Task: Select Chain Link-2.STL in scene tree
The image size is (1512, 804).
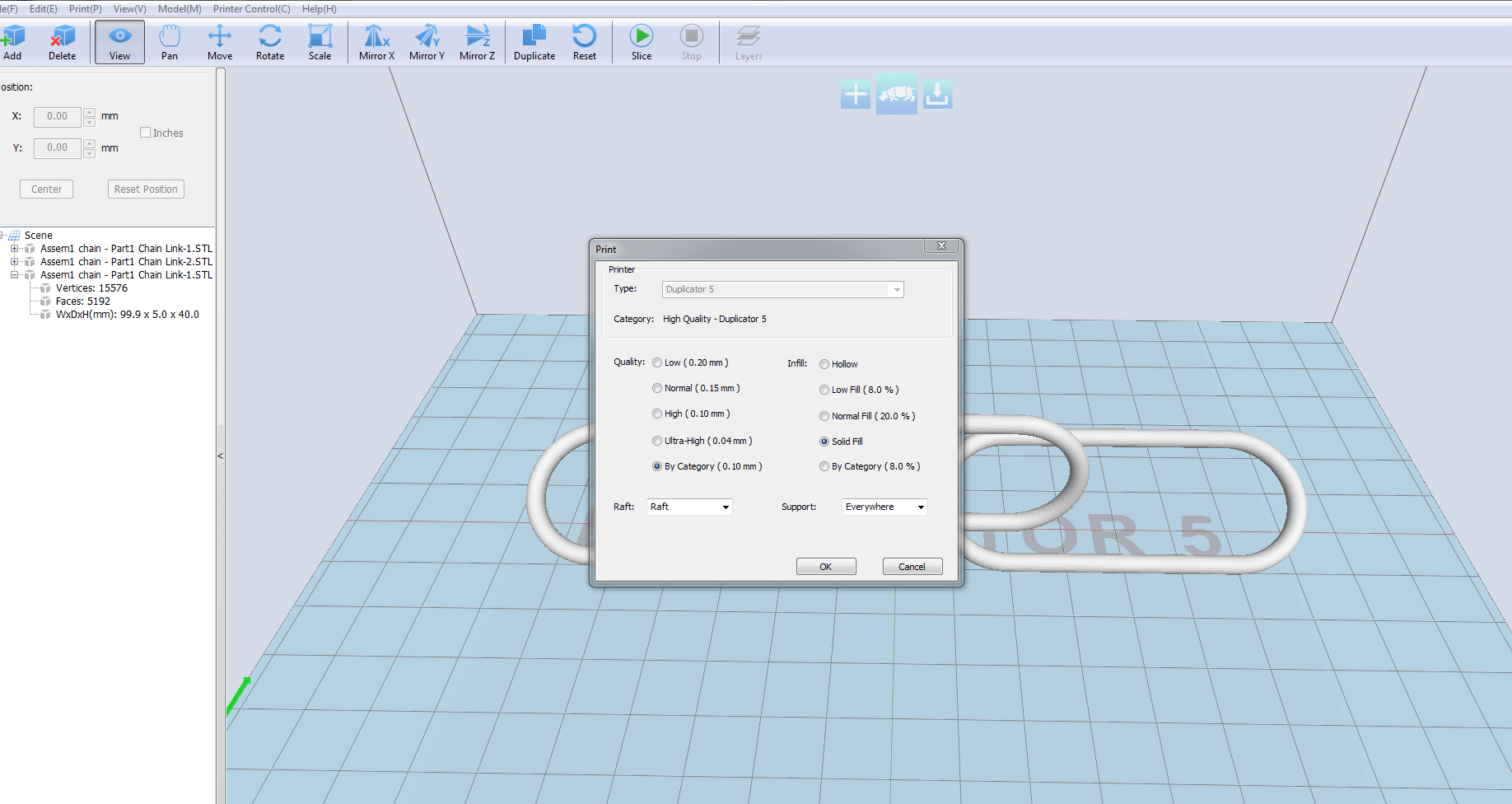Action: coord(126,262)
